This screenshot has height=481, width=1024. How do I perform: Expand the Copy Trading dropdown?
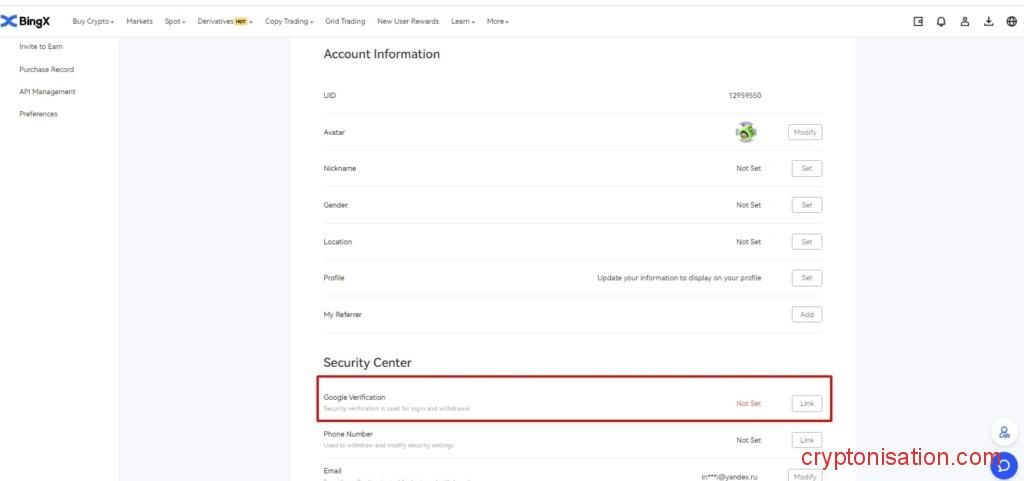point(288,21)
